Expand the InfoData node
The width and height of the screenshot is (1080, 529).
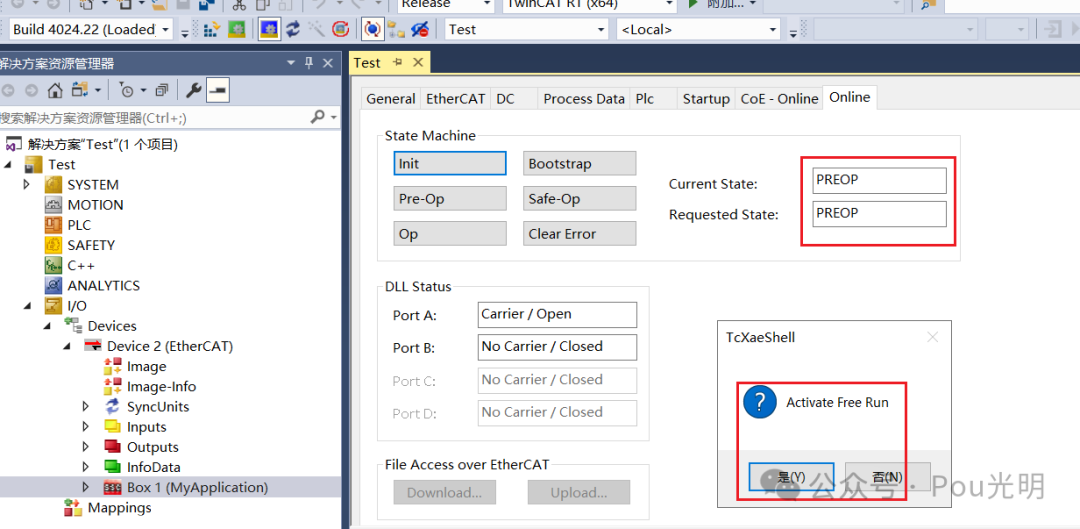click(86, 467)
